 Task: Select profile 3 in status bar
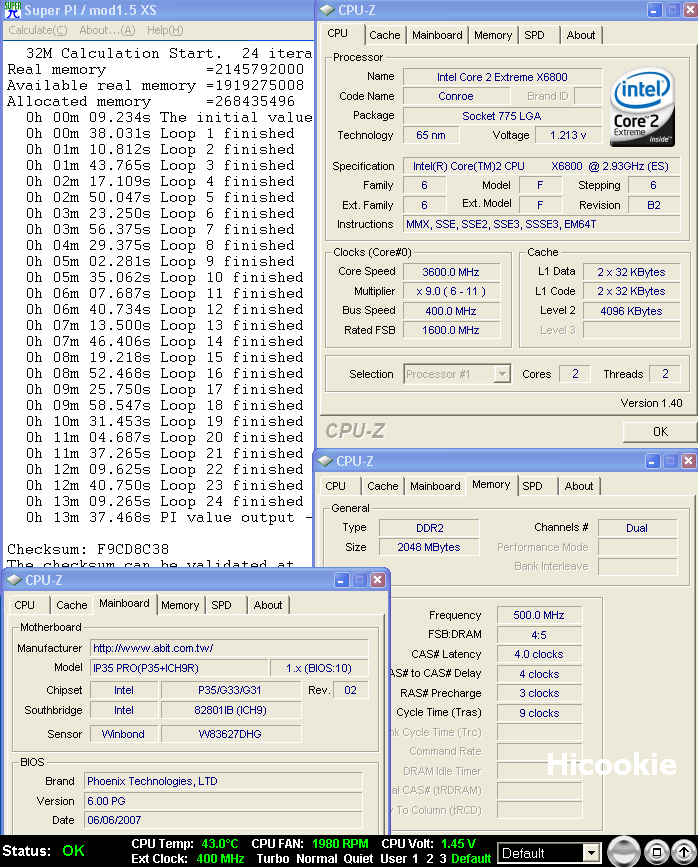[443, 859]
